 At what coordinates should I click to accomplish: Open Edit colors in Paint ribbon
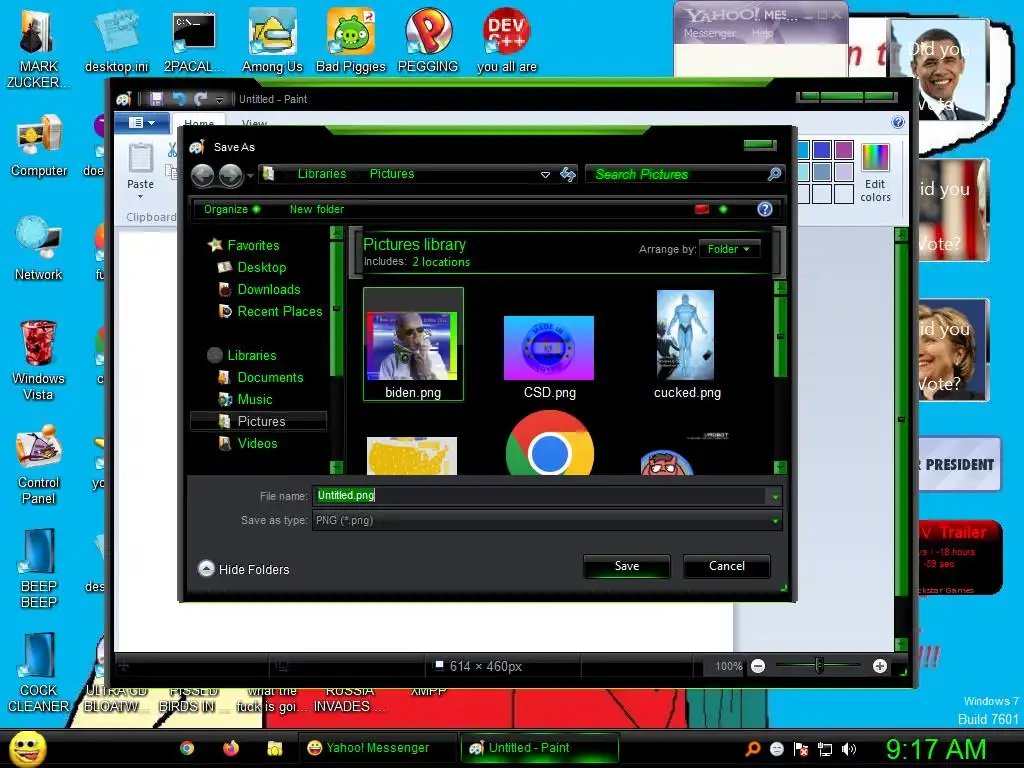(875, 173)
